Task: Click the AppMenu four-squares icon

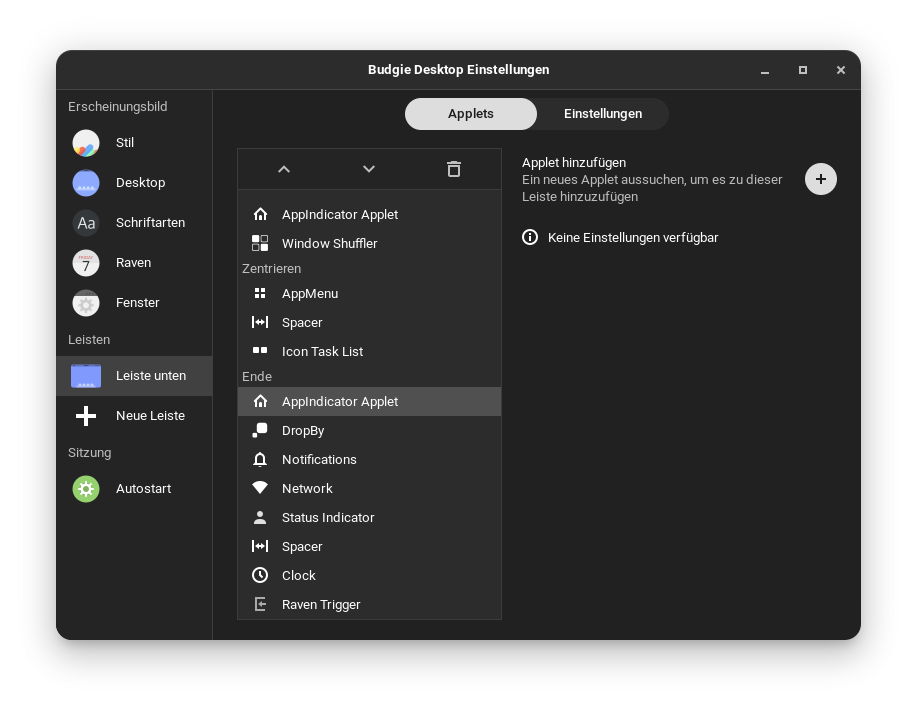Action: pos(260,294)
